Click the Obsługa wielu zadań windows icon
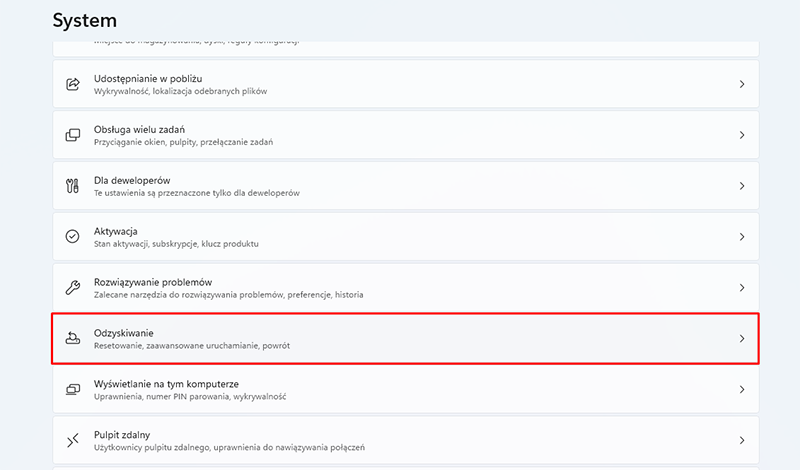This screenshot has width=800, height=470. tap(72, 135)
